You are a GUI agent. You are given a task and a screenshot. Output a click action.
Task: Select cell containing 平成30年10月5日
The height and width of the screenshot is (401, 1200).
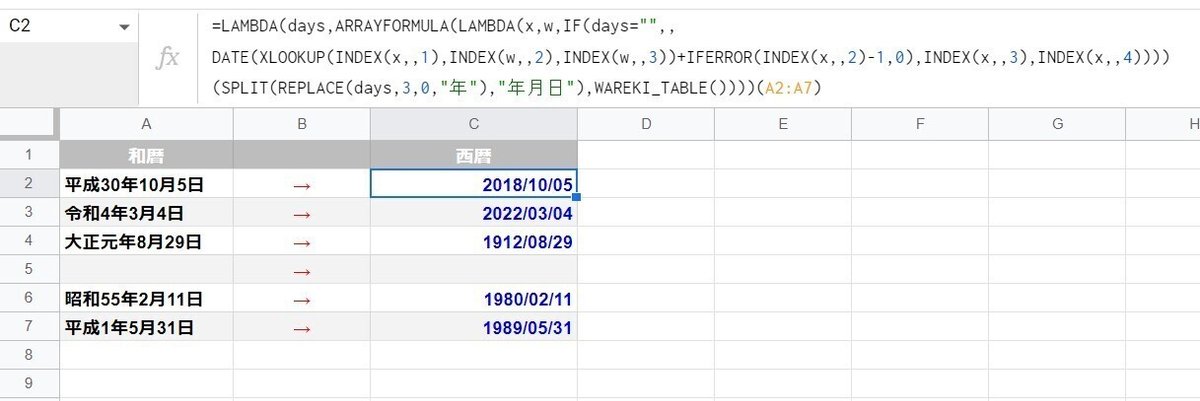pos(147,184)
